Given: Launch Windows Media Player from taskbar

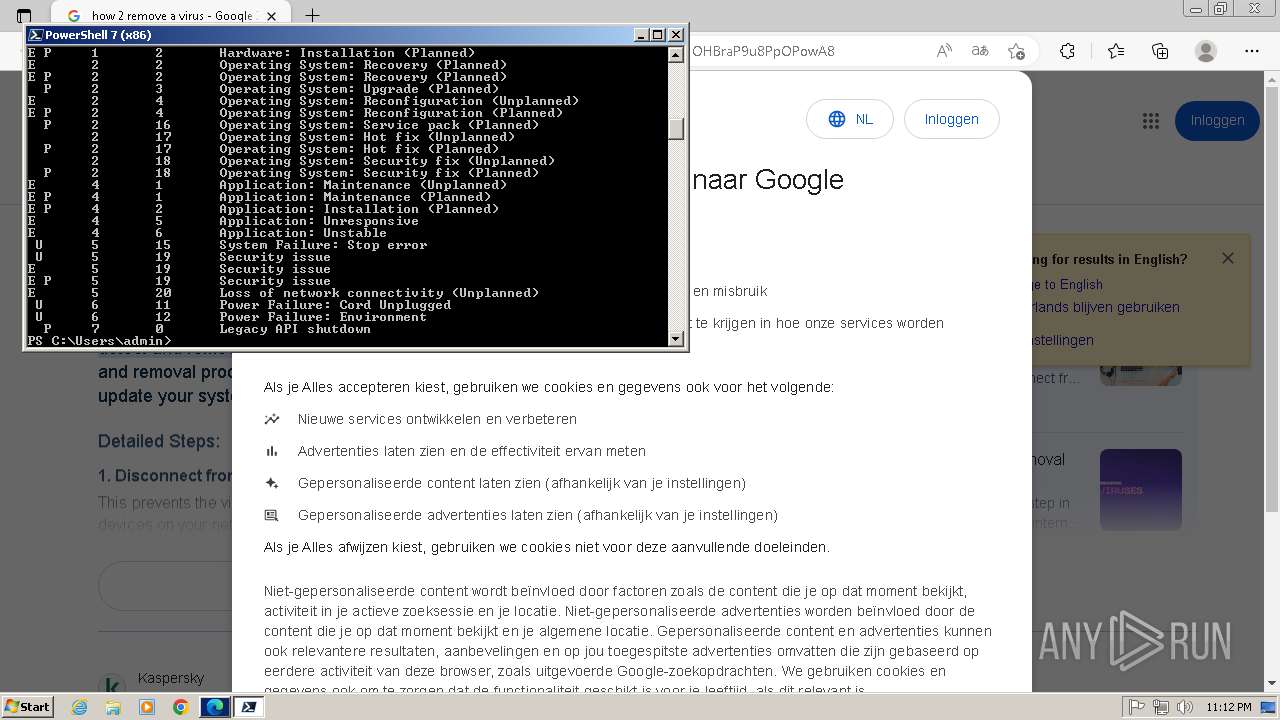Looking at the screenshot, I should coord(147,707).
